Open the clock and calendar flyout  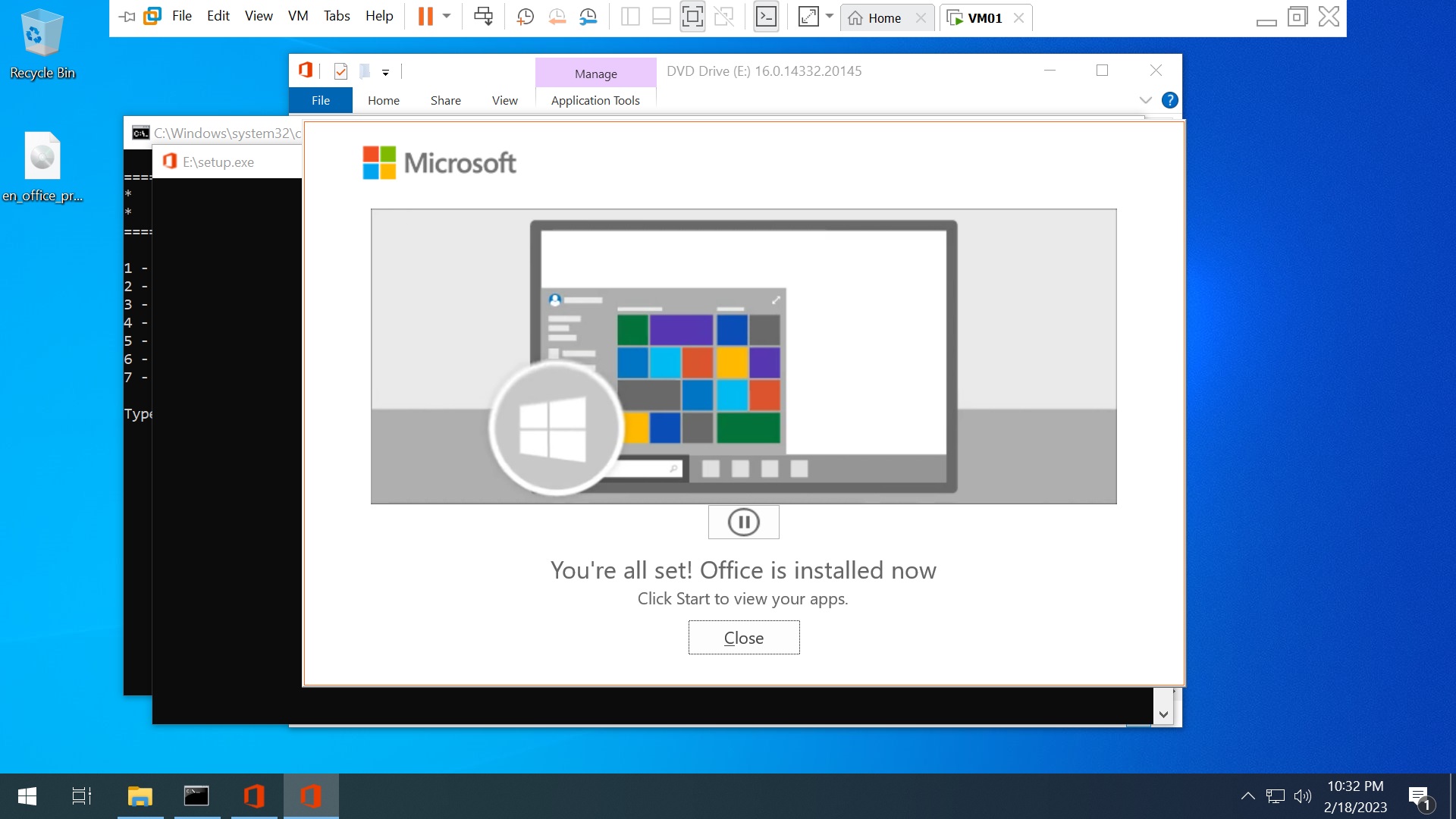[1356, 796]
